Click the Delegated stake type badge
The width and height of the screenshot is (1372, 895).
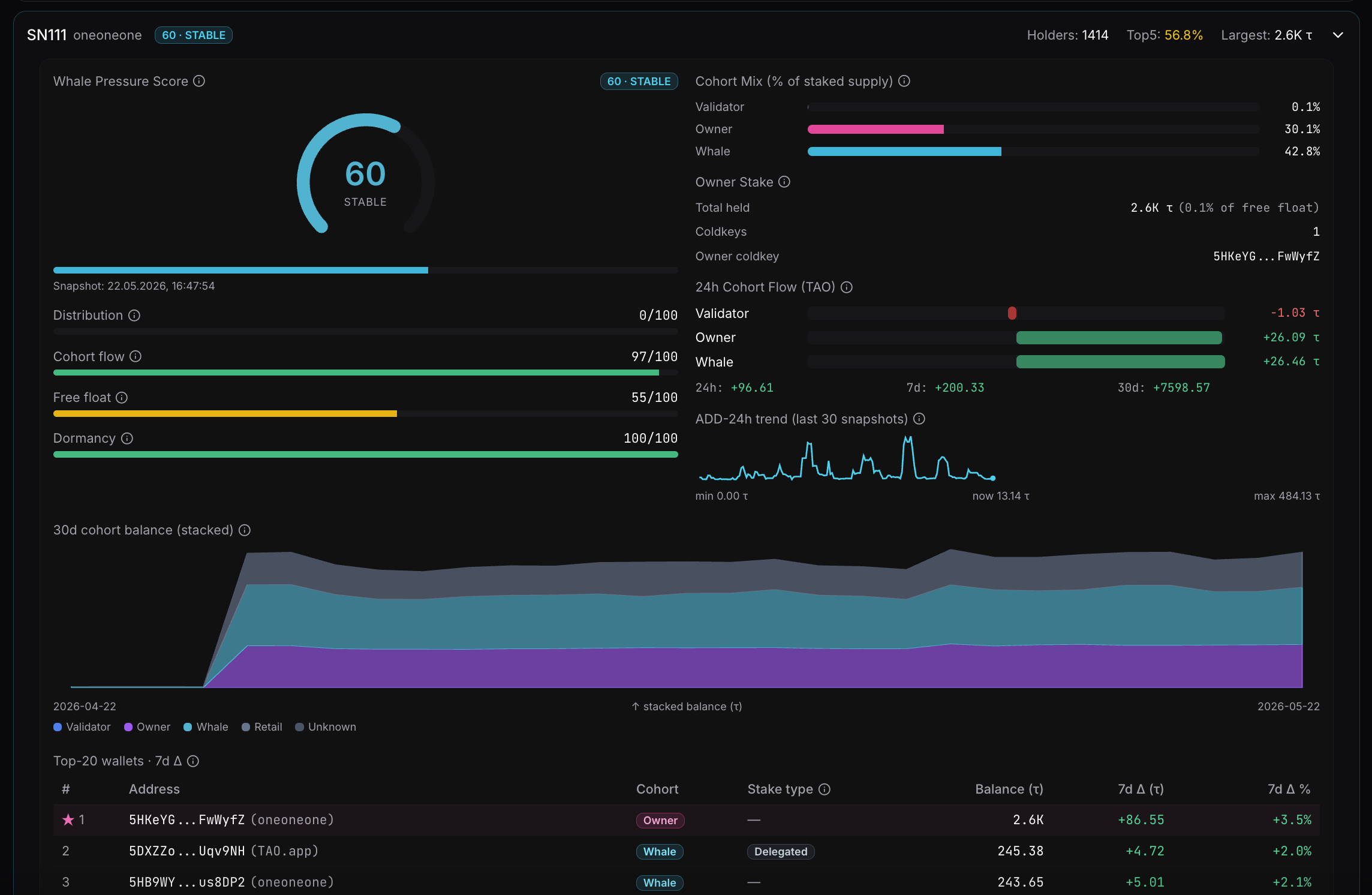click(781, 852)
